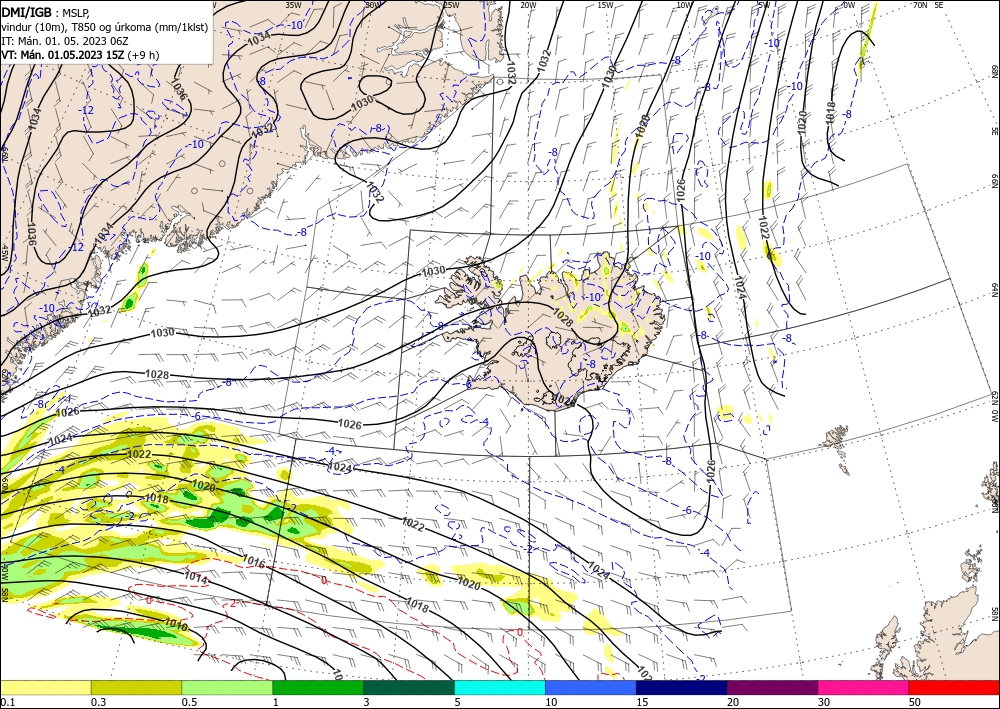The width and height of the screenshot is (1000, 709).
Task: Click the pink 30–50 legend swatch
Action: point(864,687)
